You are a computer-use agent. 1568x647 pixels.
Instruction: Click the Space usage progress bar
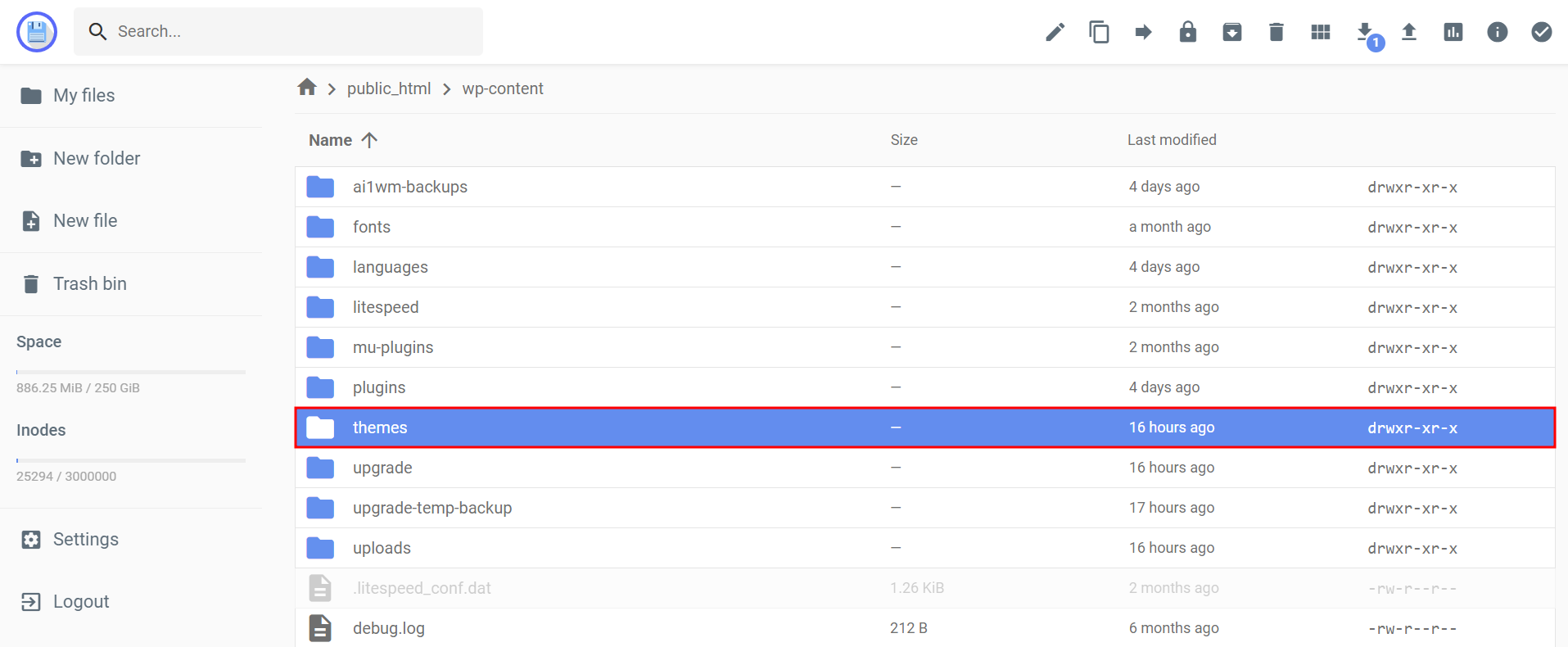click(129, 371)
